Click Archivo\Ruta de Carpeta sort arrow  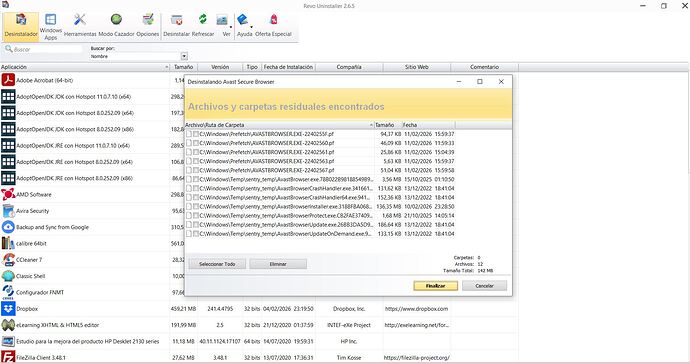371,125
